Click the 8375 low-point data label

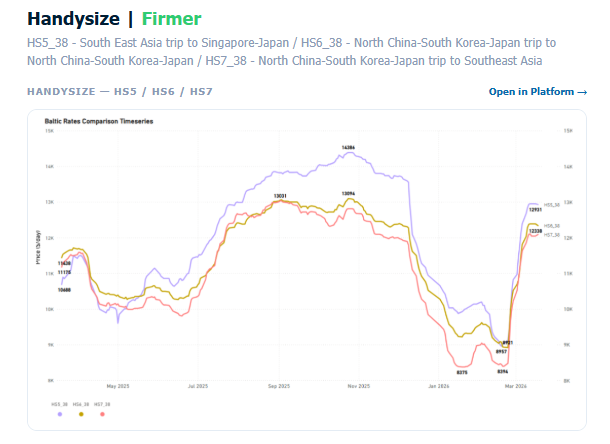[462, 372]
